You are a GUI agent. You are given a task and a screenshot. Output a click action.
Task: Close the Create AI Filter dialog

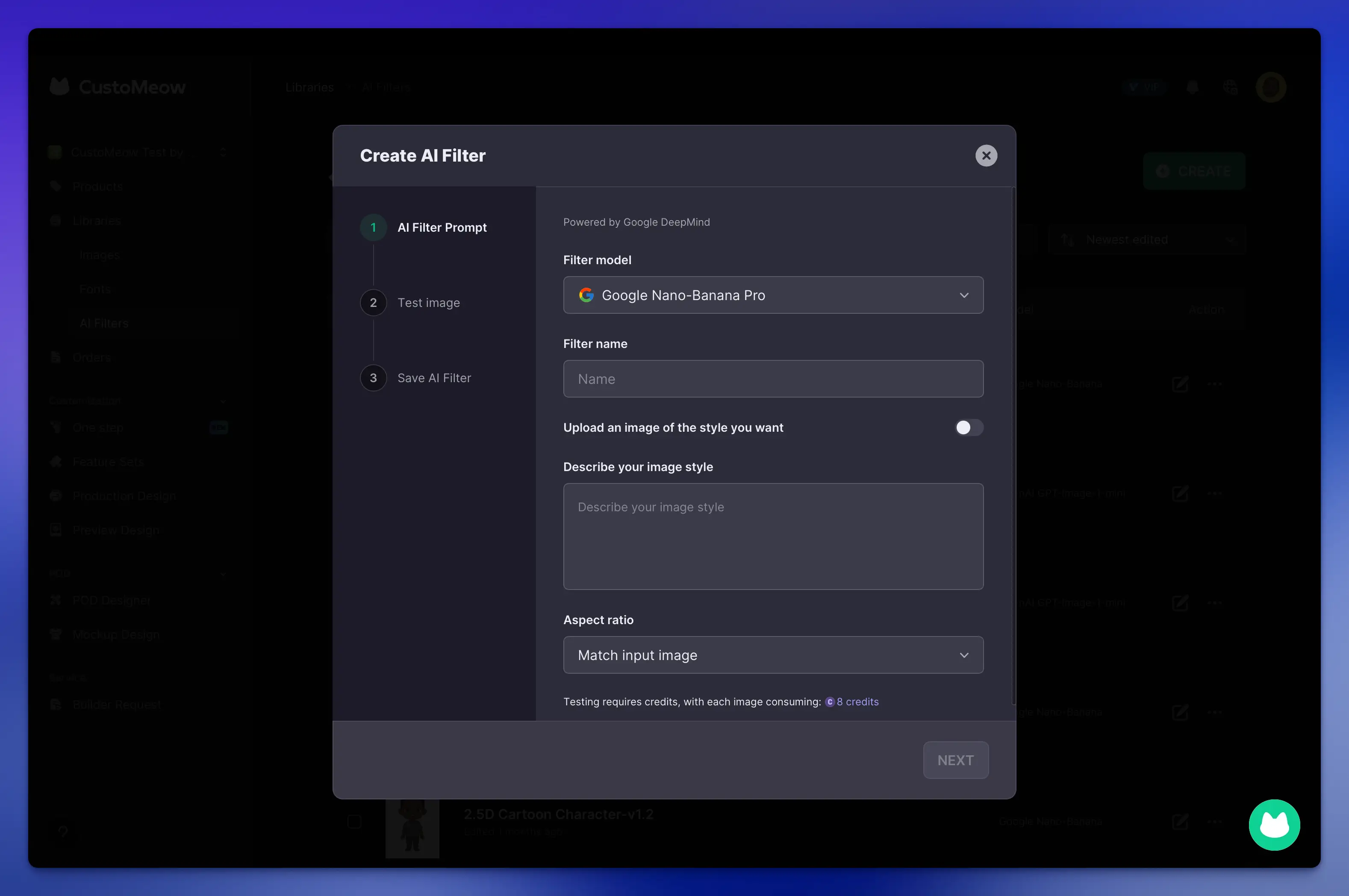986,156
